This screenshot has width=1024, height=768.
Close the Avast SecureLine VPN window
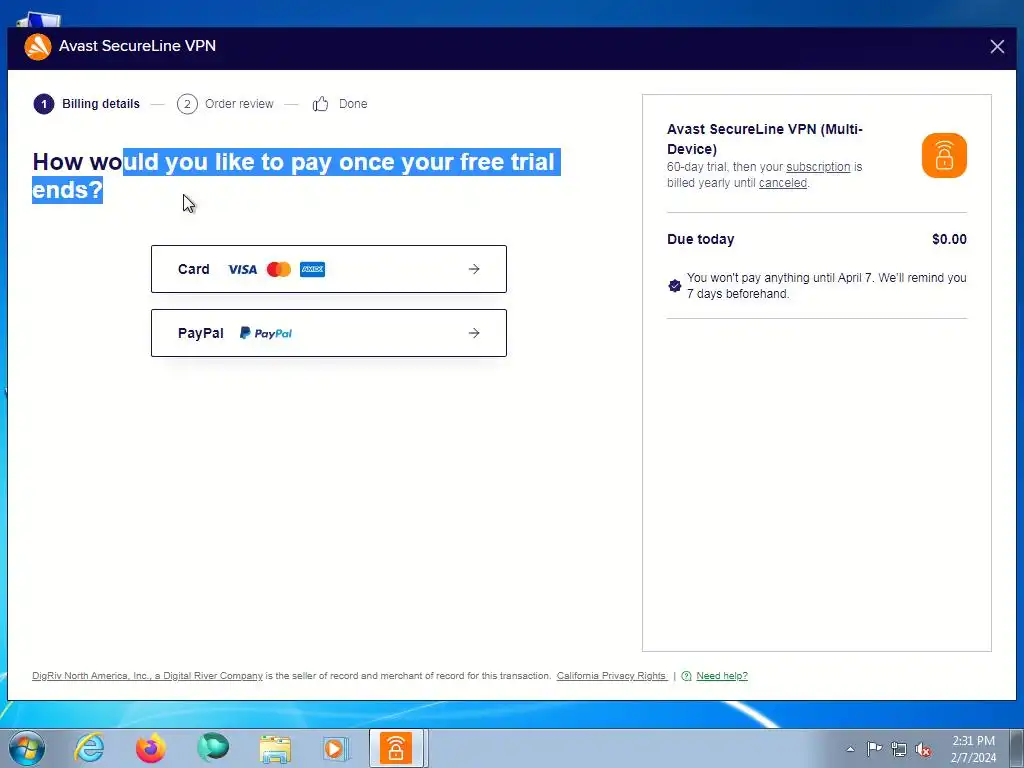[x=997, y=47]
